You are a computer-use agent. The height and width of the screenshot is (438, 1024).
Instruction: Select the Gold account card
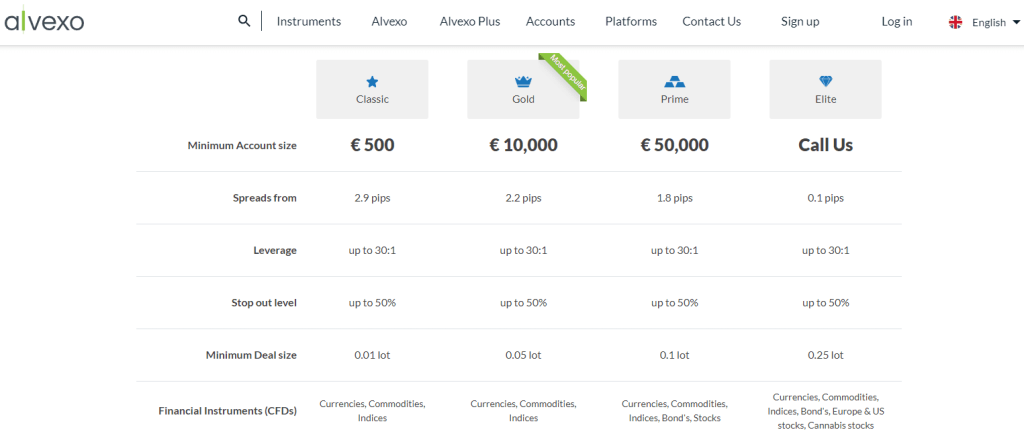[523, 89]
